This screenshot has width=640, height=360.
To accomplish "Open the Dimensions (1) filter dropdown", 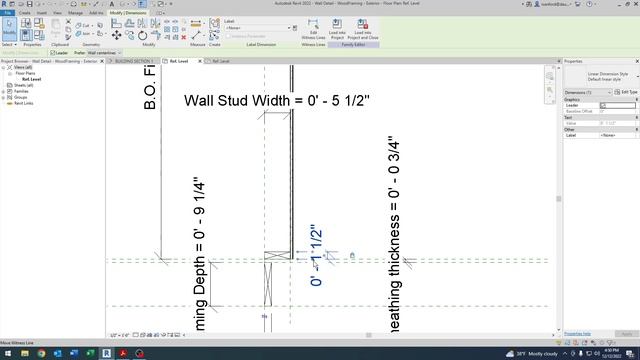I will point(588,93).
